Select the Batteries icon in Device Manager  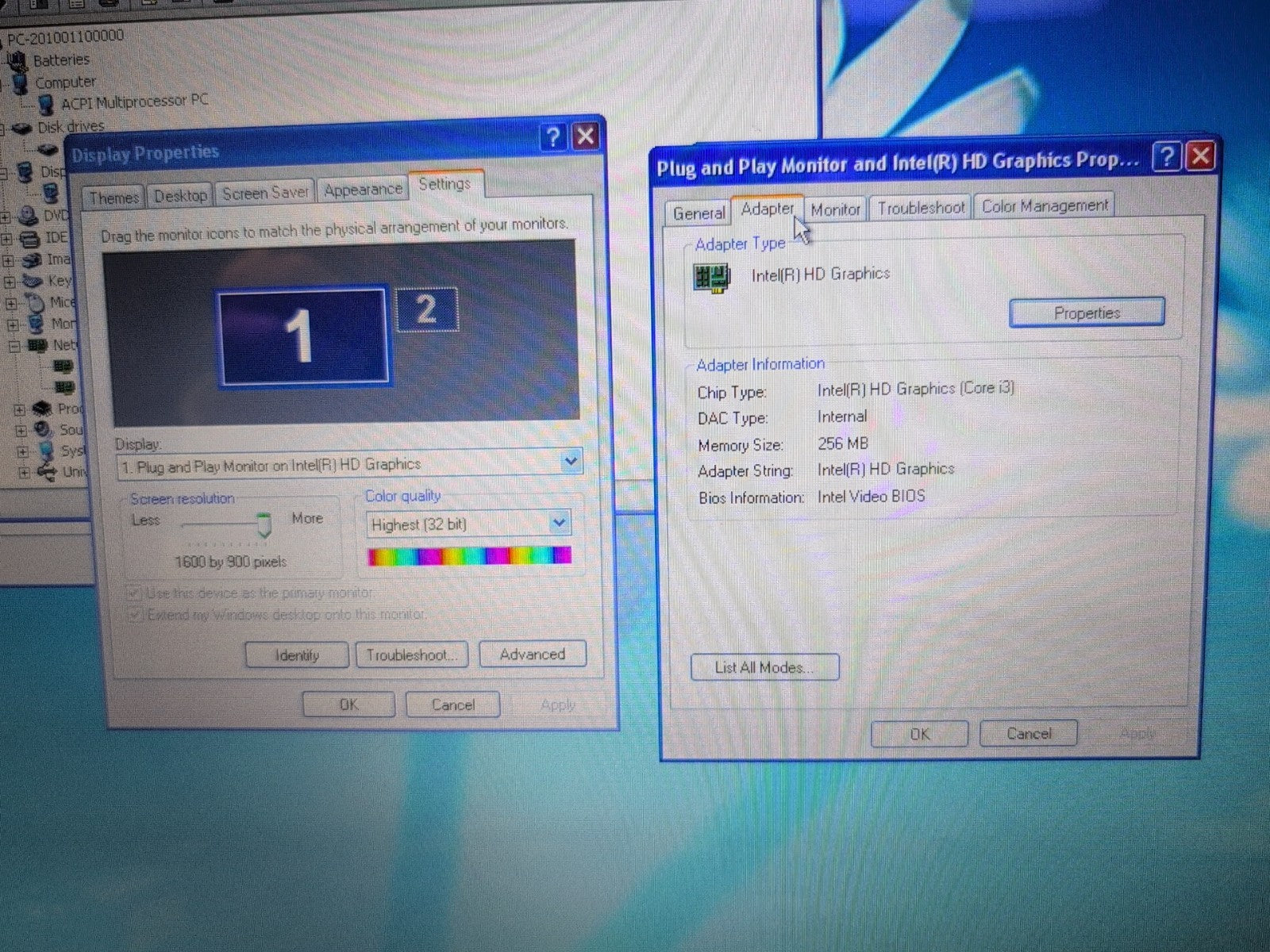click(x=17, y=59)
